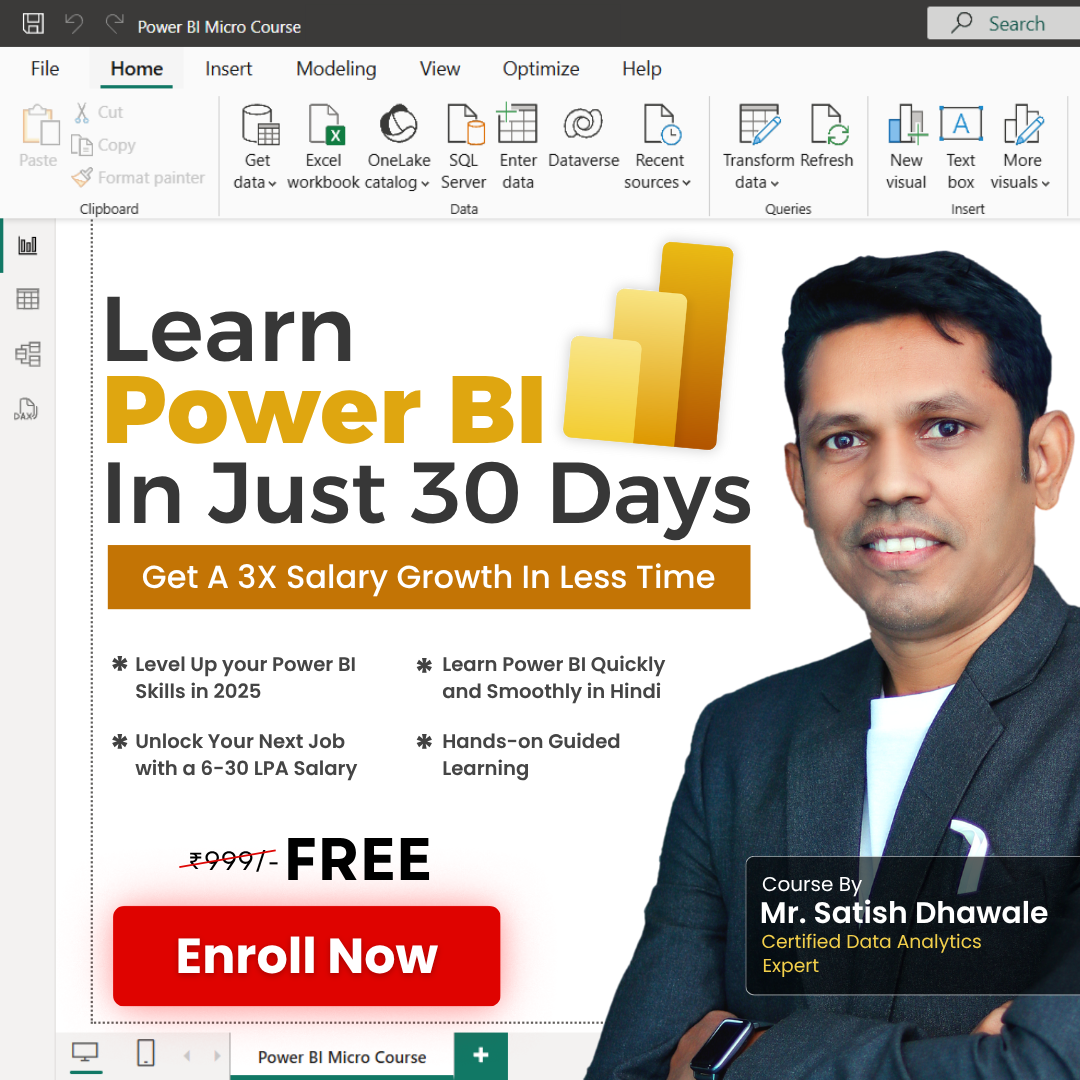Insert a New visual
The width and height of the screenshot is (1080, 1080).
coord(906,147)
